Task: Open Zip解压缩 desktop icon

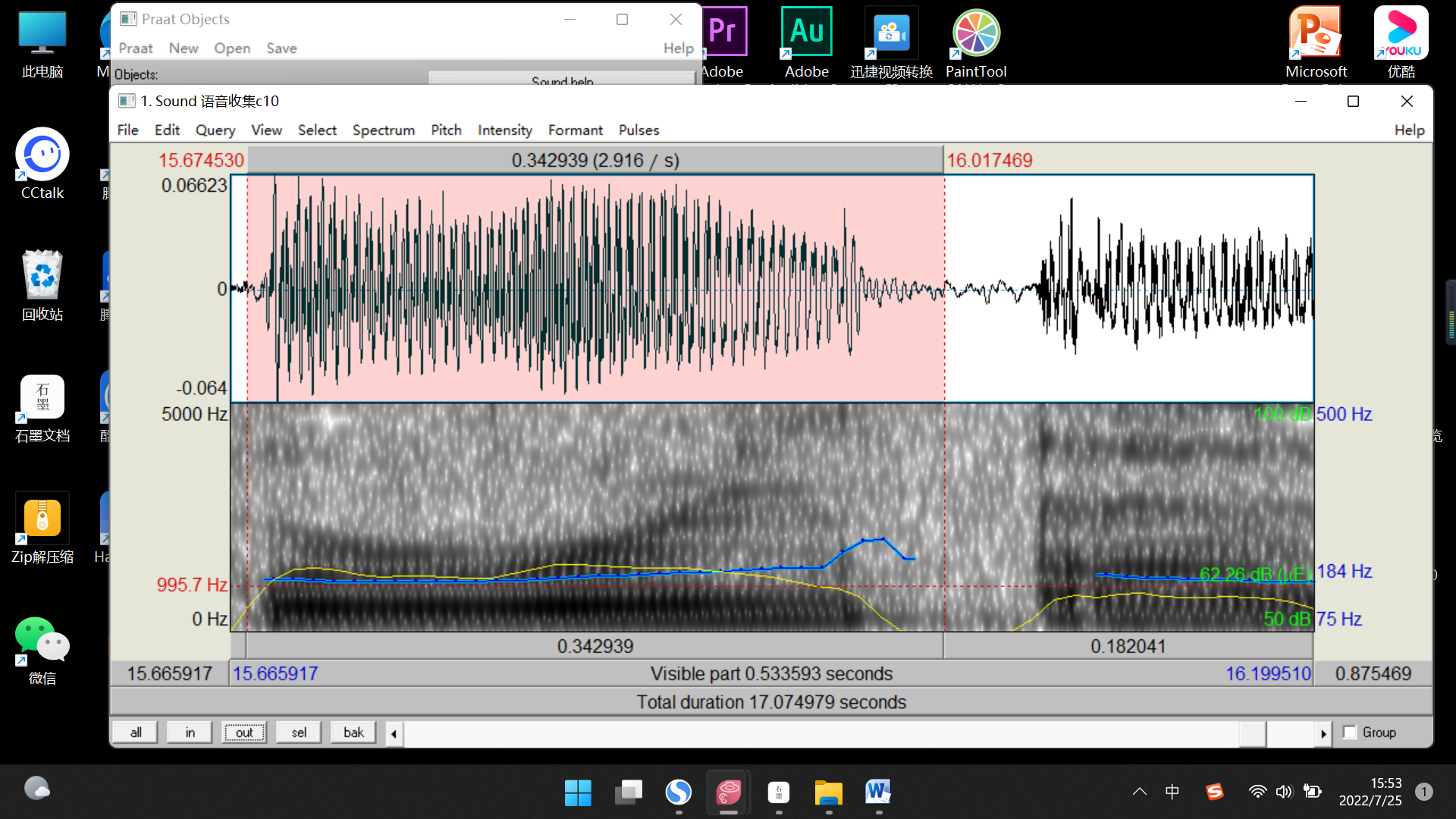Action: tap(42, 528)
